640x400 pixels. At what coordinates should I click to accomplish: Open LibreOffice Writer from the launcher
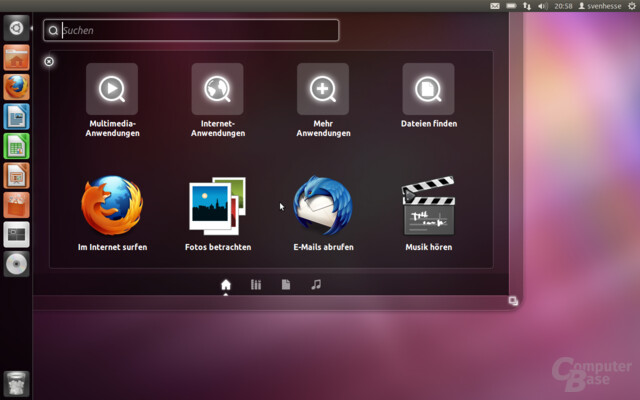16,116
